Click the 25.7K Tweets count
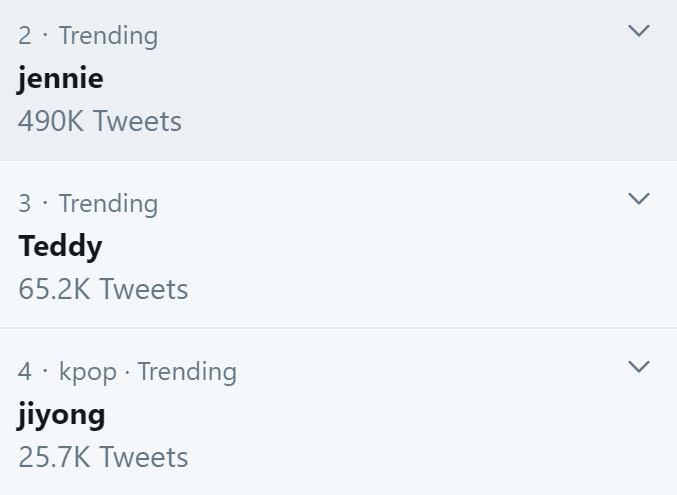The width and height of the screenshot is (677, 495). pyautogui.click(x=103, y=458)
